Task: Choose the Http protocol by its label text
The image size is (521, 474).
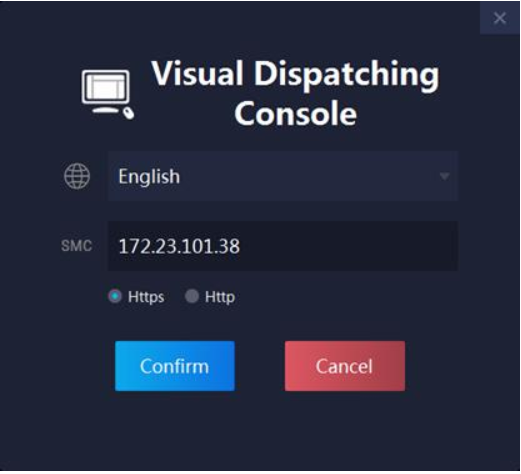Action: coord(220,297)
